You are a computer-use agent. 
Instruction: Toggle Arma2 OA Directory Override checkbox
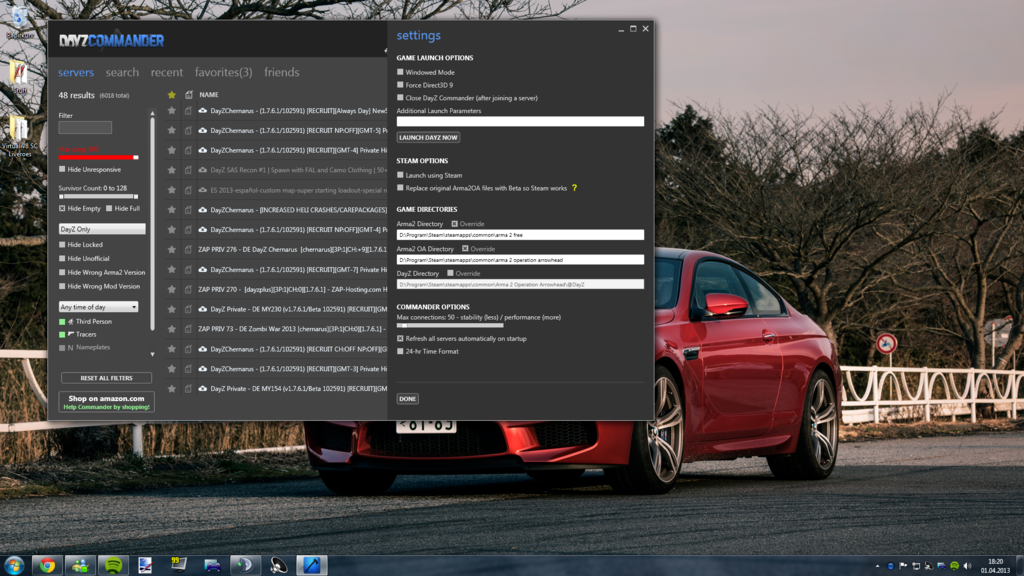(465, 249)
